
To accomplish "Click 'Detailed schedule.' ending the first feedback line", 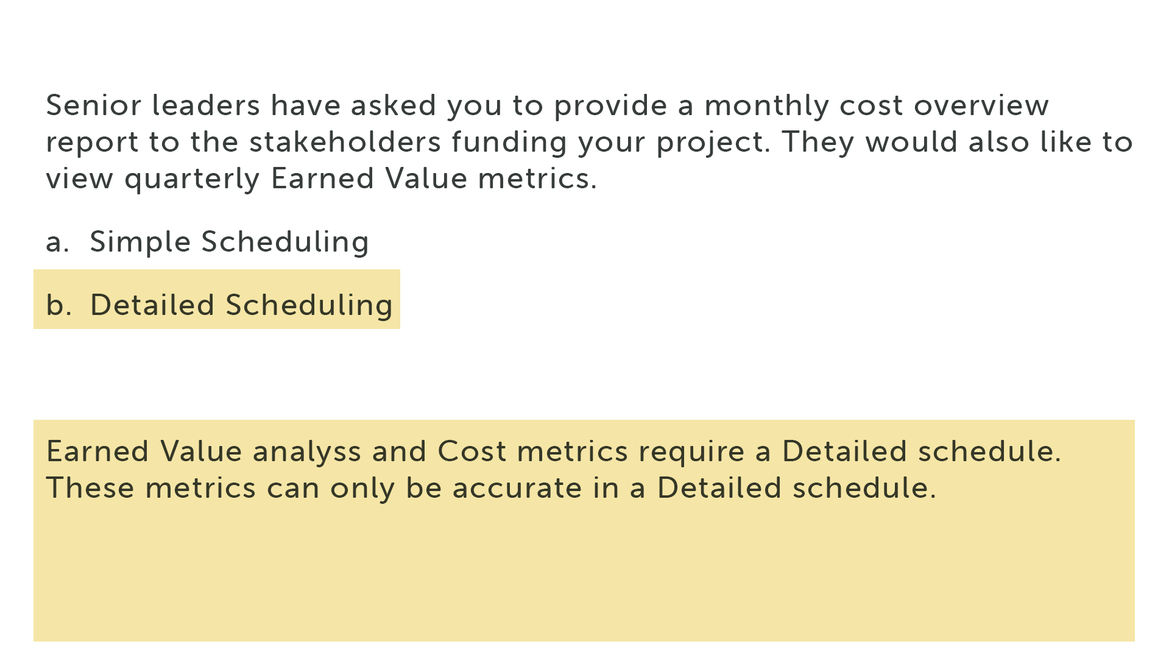I will pyautogui.click(x=921, y=452).
